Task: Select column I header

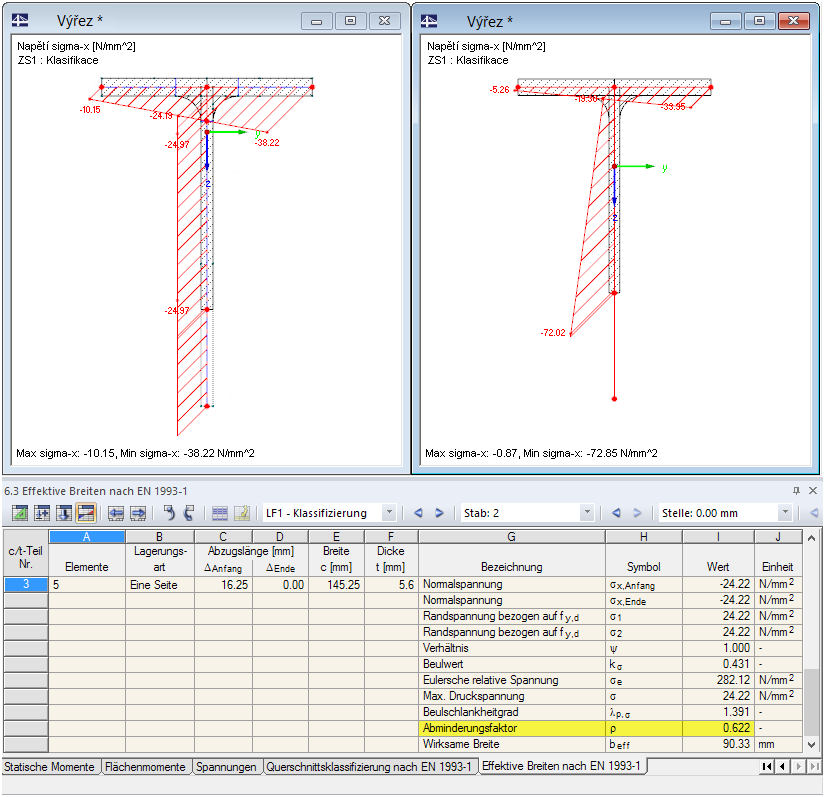Action: point(718,537)
